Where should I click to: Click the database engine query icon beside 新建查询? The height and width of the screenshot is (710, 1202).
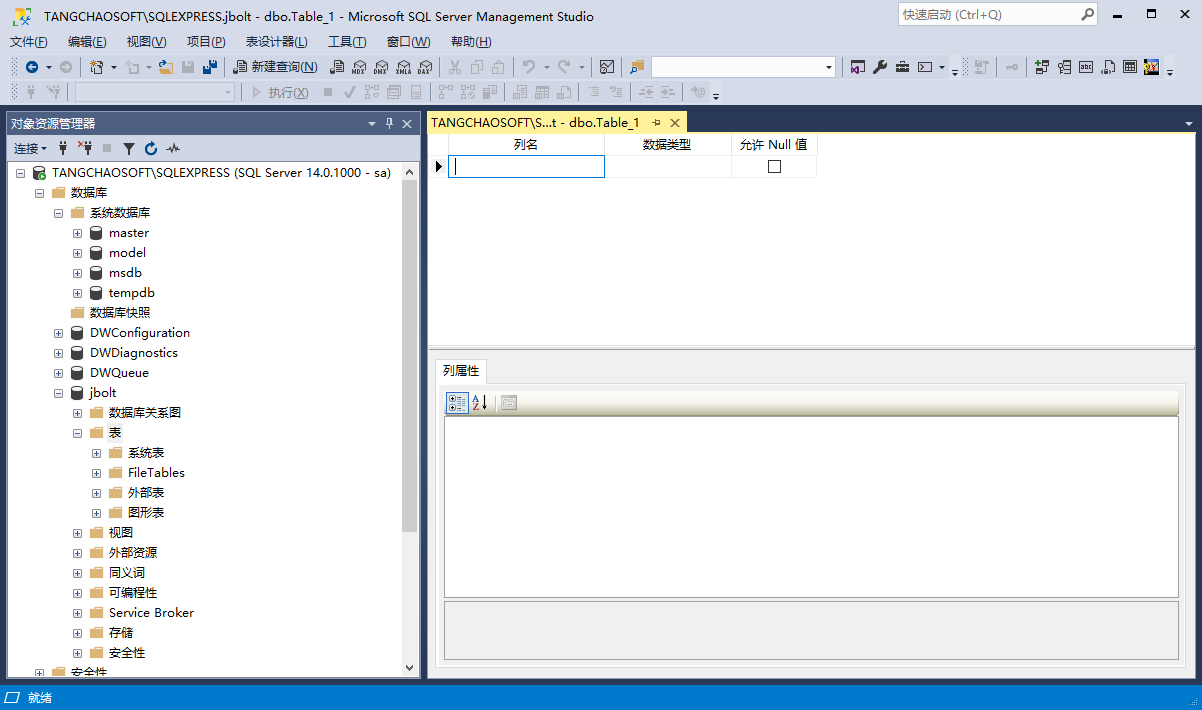[x=337, y=67]
